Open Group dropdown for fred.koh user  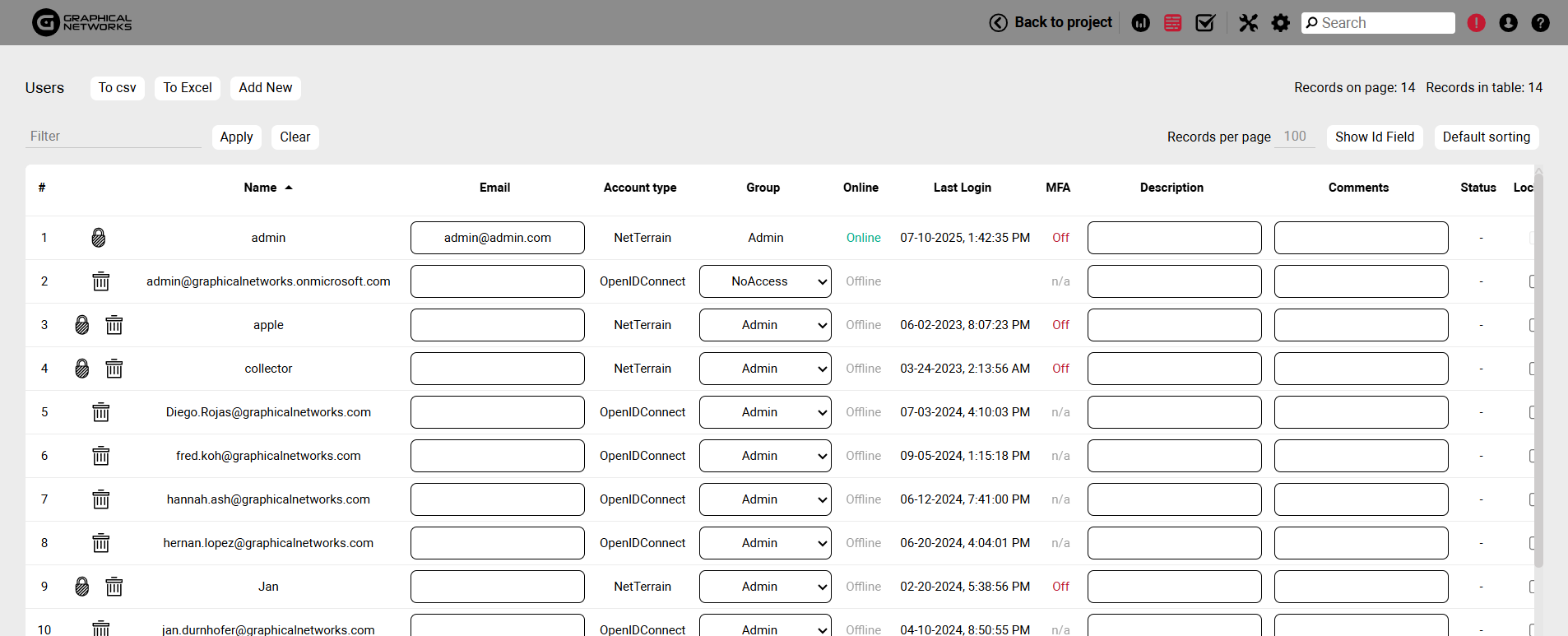coord(765,456)
